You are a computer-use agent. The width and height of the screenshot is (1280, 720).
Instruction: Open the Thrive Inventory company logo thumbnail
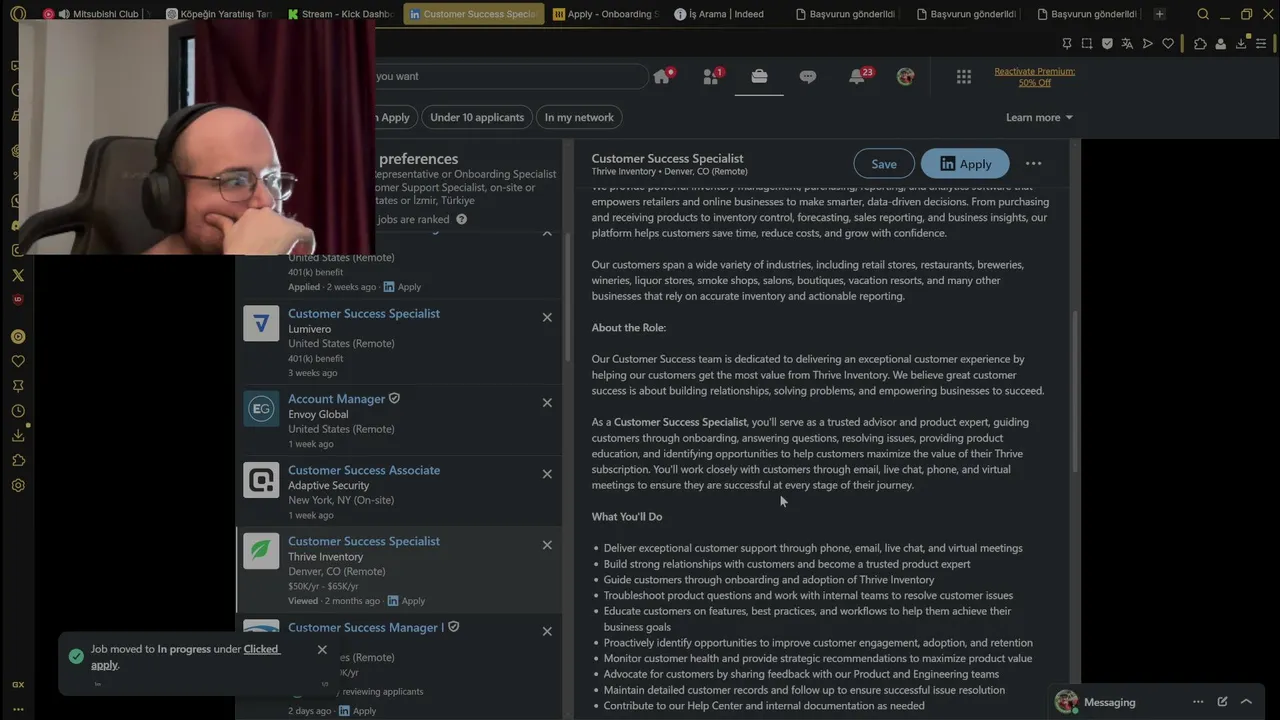point(261,551)
